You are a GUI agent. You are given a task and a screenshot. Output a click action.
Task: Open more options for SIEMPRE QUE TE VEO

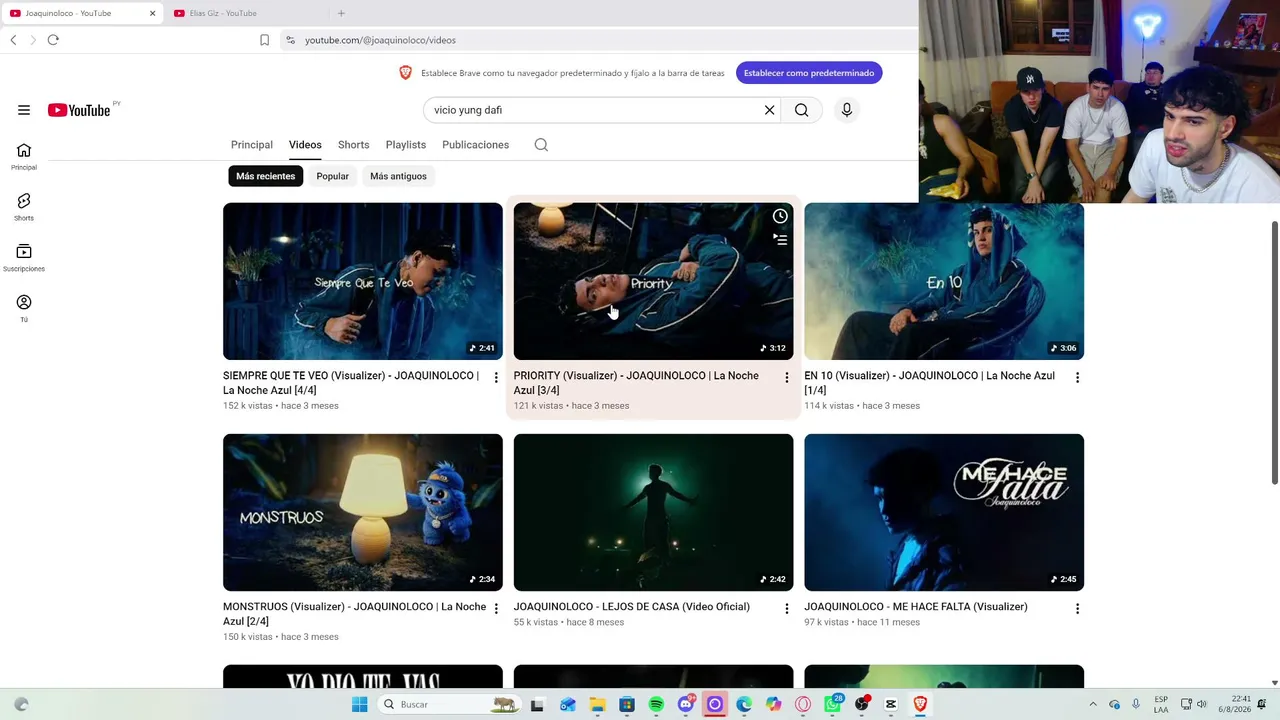pyautogui.click(x=496, y=377)
